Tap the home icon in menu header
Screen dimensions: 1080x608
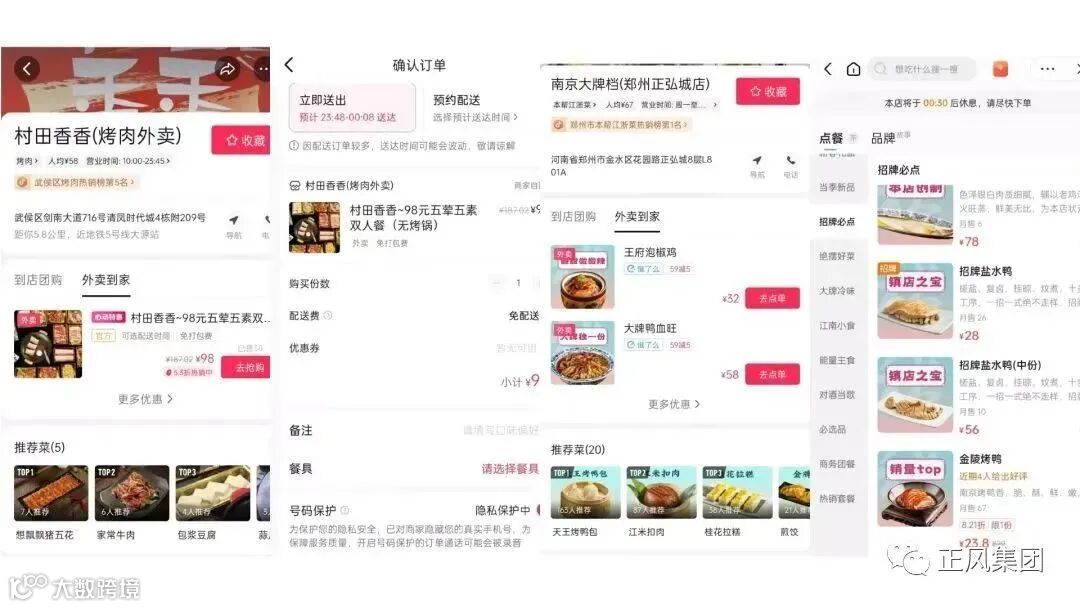(853, 69)
